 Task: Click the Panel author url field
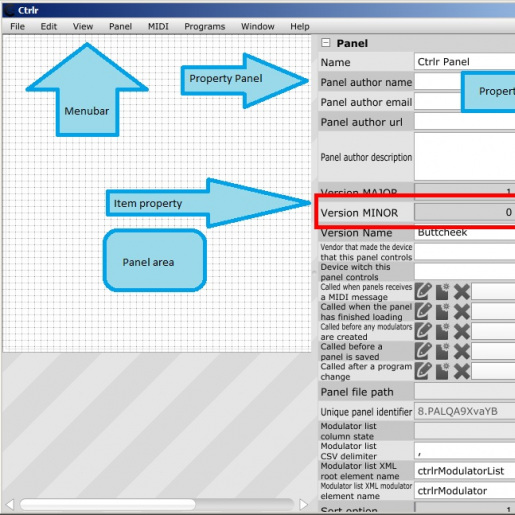point(465,122)
